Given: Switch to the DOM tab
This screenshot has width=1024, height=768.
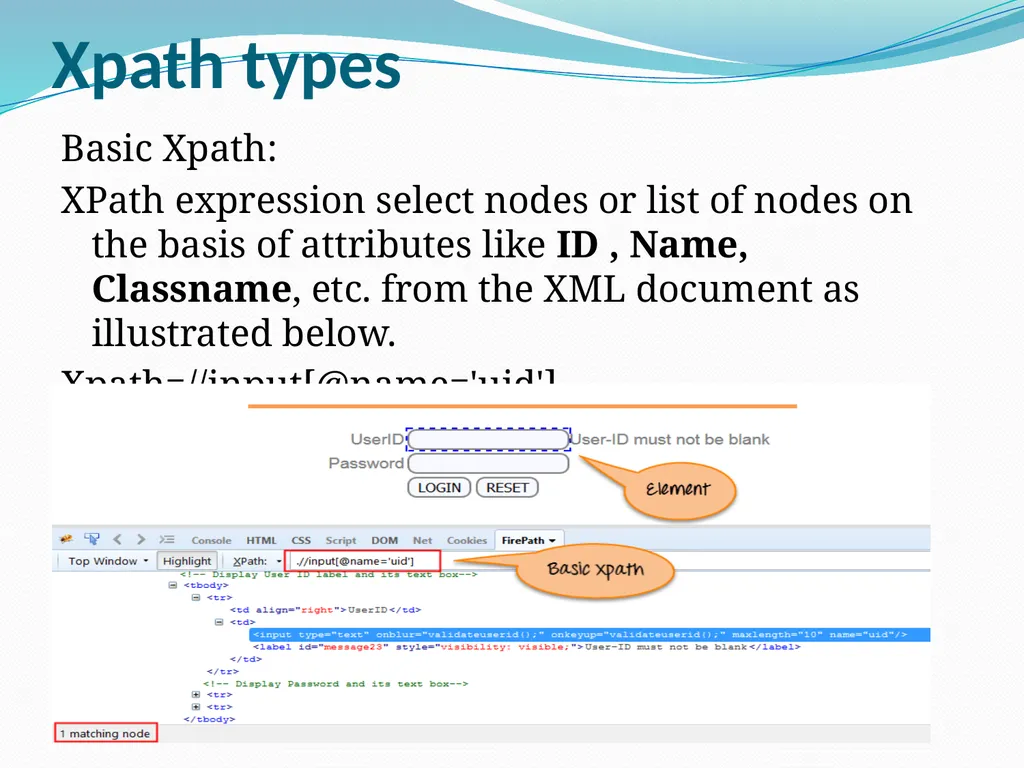Looking at the screenshot, I should [385, 540].
